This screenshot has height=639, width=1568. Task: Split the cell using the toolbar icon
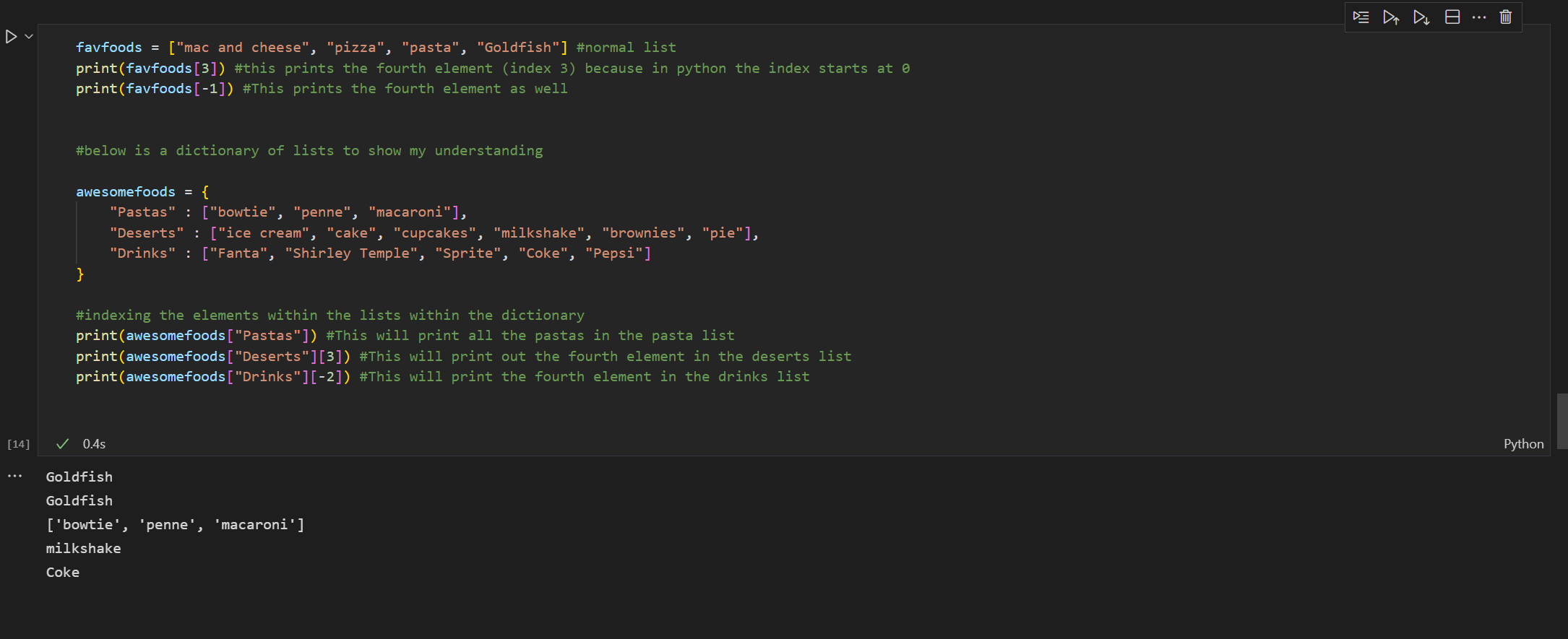[1452, 17]
